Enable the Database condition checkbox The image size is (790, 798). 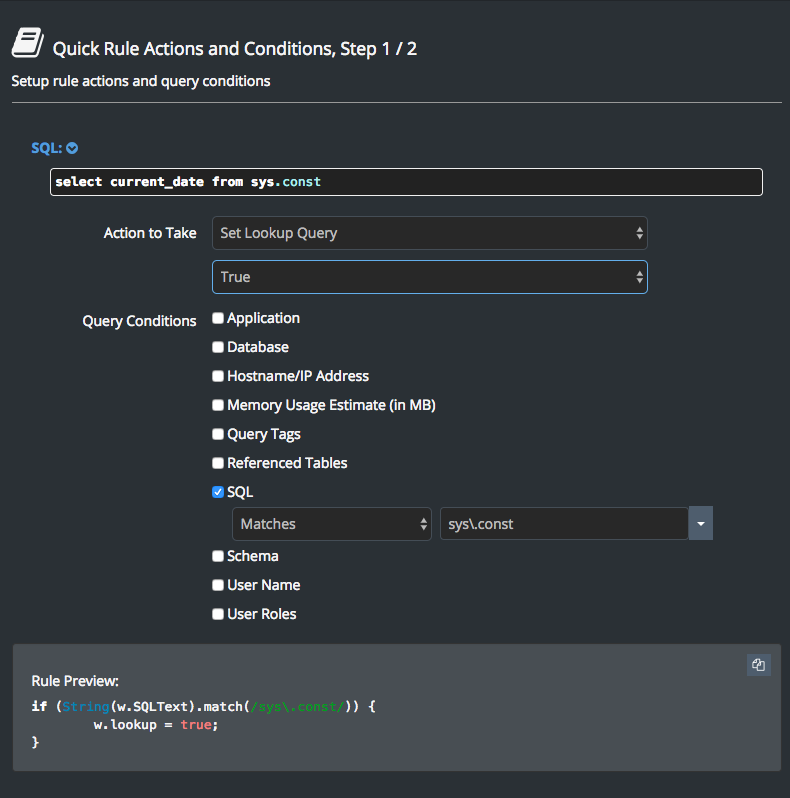pyautogui.click(x=218, y=348)
